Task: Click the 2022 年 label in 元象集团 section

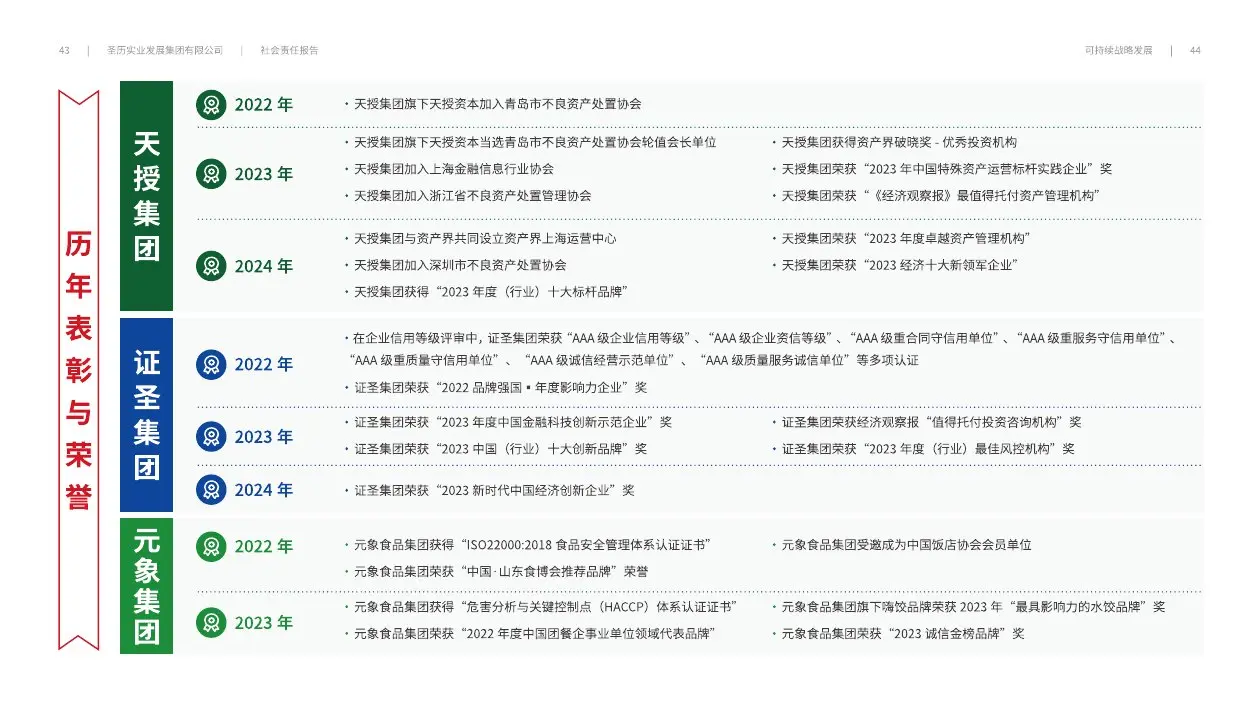Action: coord(264,546)
